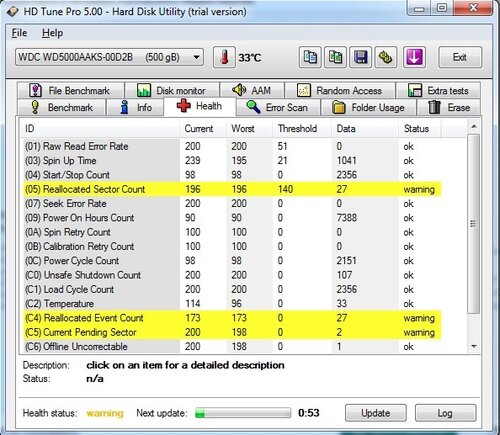
Task: Select the (C2) Temperature row
Action: (232, 304)
